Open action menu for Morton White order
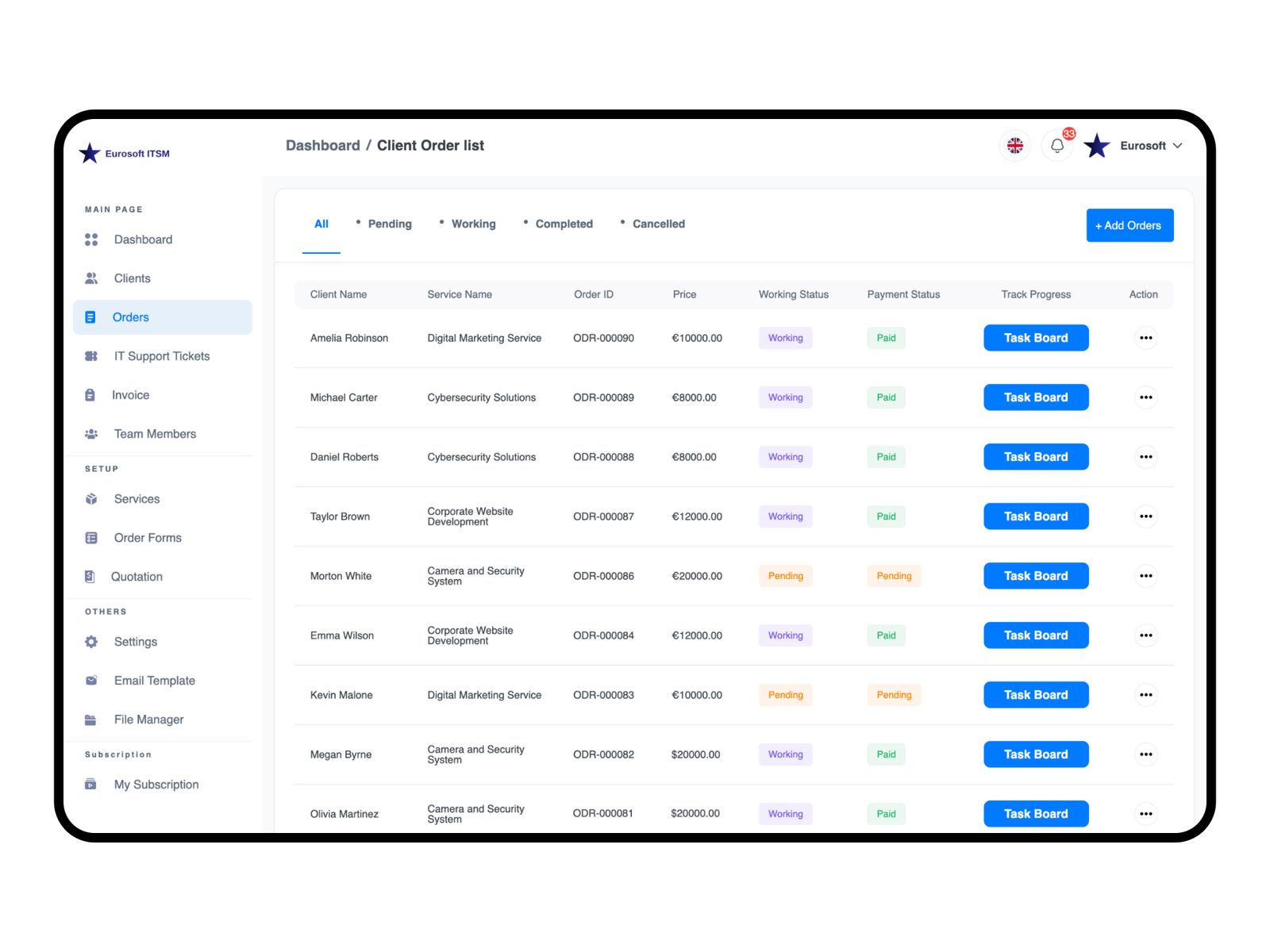The width and height of the screenshot is (1270, 952). [x=1145, y=576]
